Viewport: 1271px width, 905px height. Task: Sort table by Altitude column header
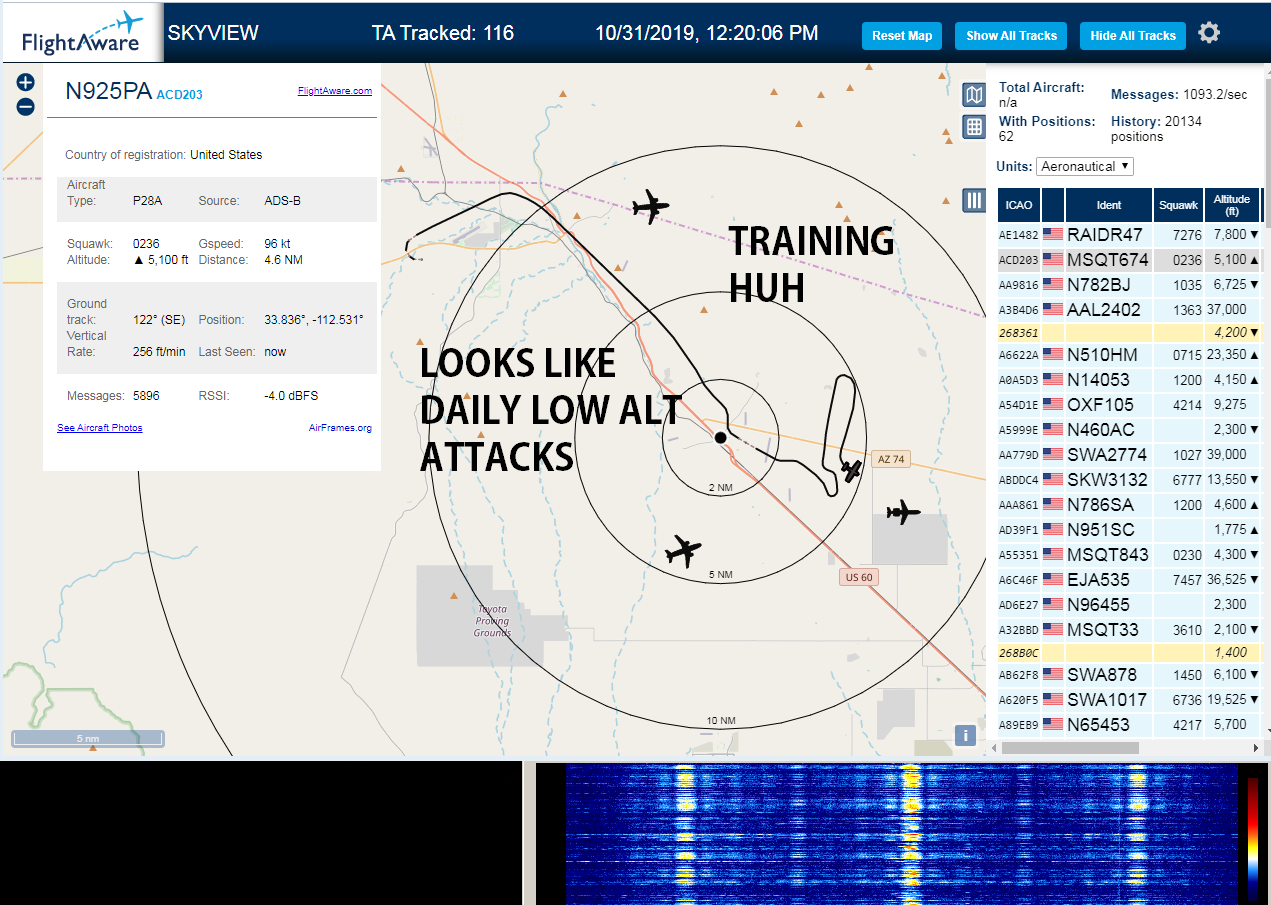coord(1232,205)
